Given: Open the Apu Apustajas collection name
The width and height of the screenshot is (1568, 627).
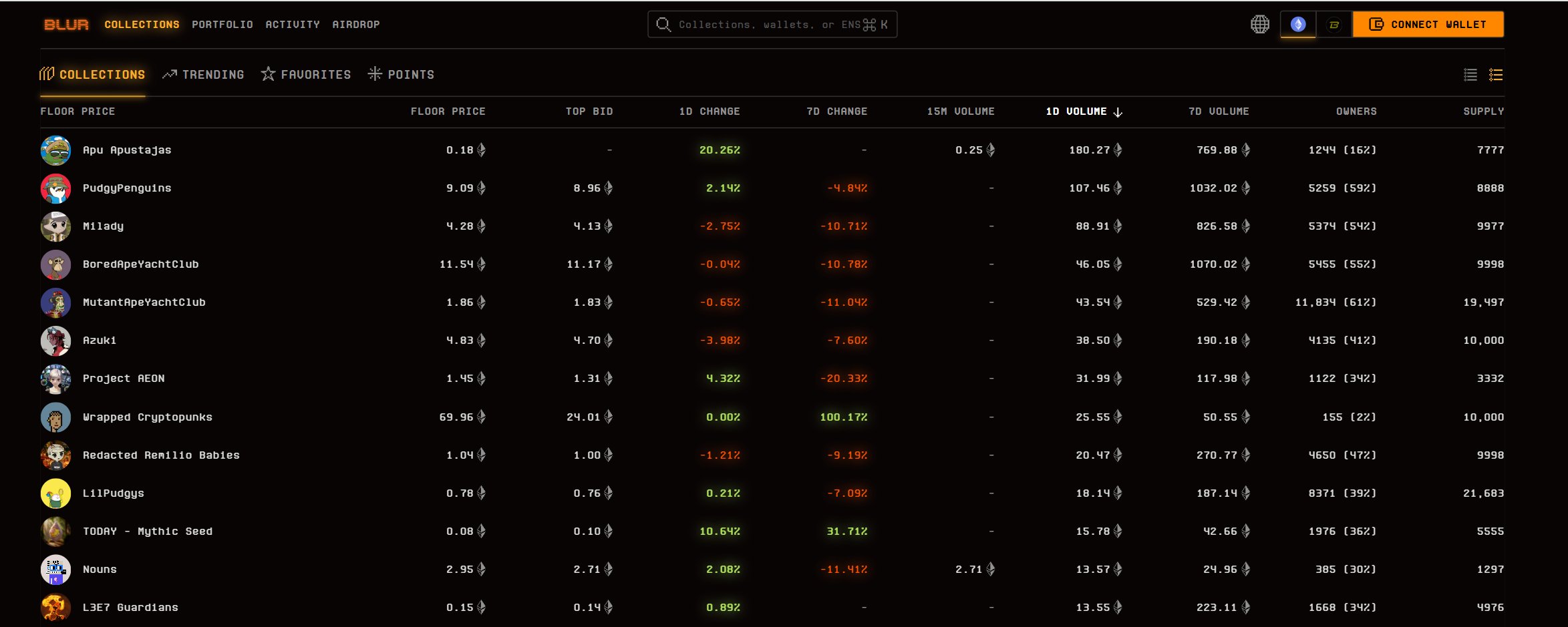Looking at the screenshot, I should 127,150.
